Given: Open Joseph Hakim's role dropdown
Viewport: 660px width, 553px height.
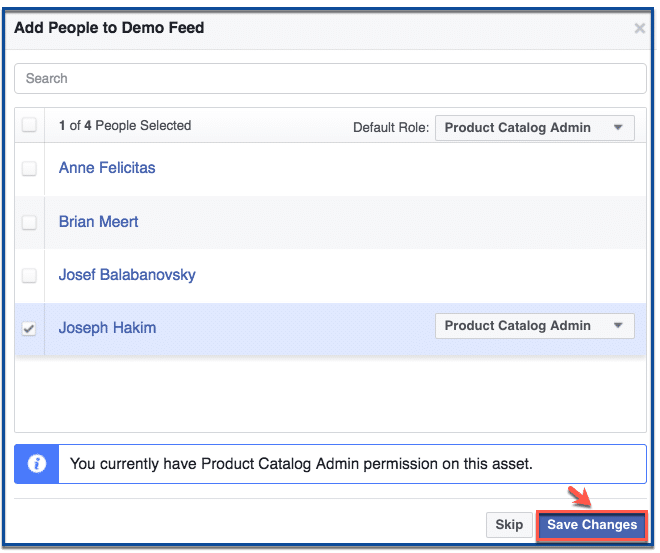Looking at the screenshot, I should pyautogui.click(x=535, y=326).
